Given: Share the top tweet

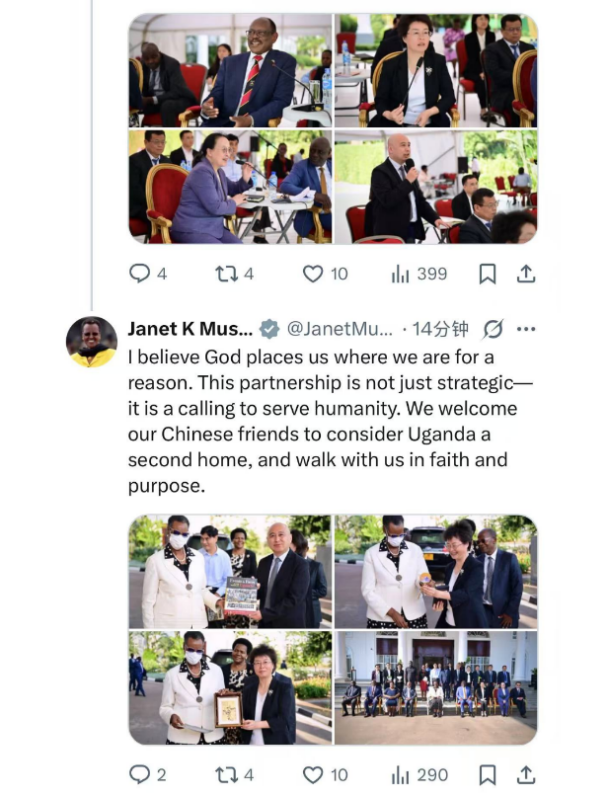Looking at the screenshot, I should [x=526, y=274].
